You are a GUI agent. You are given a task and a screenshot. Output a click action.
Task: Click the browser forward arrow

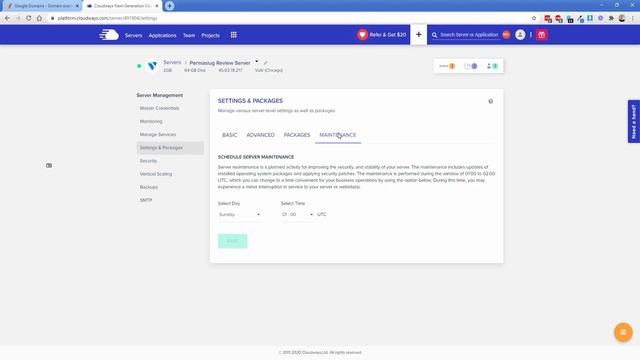point(18,18)
